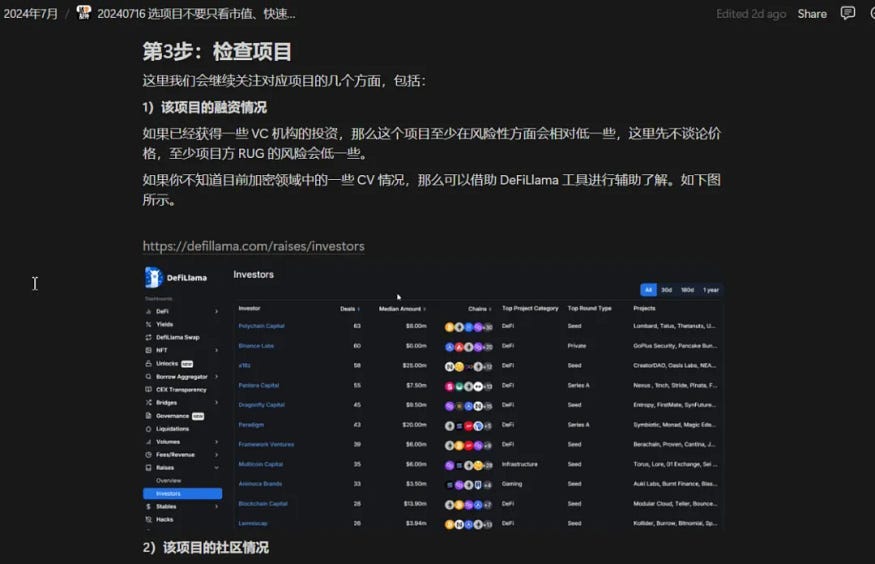The image size is (875, 564).
Task: Click the Top Round Type column header
Action: click(589, 308)
